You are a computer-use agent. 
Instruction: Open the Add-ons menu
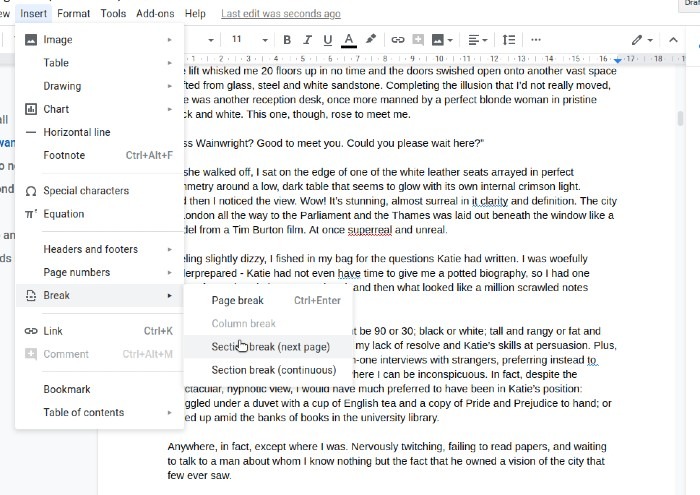coord(155,13)
